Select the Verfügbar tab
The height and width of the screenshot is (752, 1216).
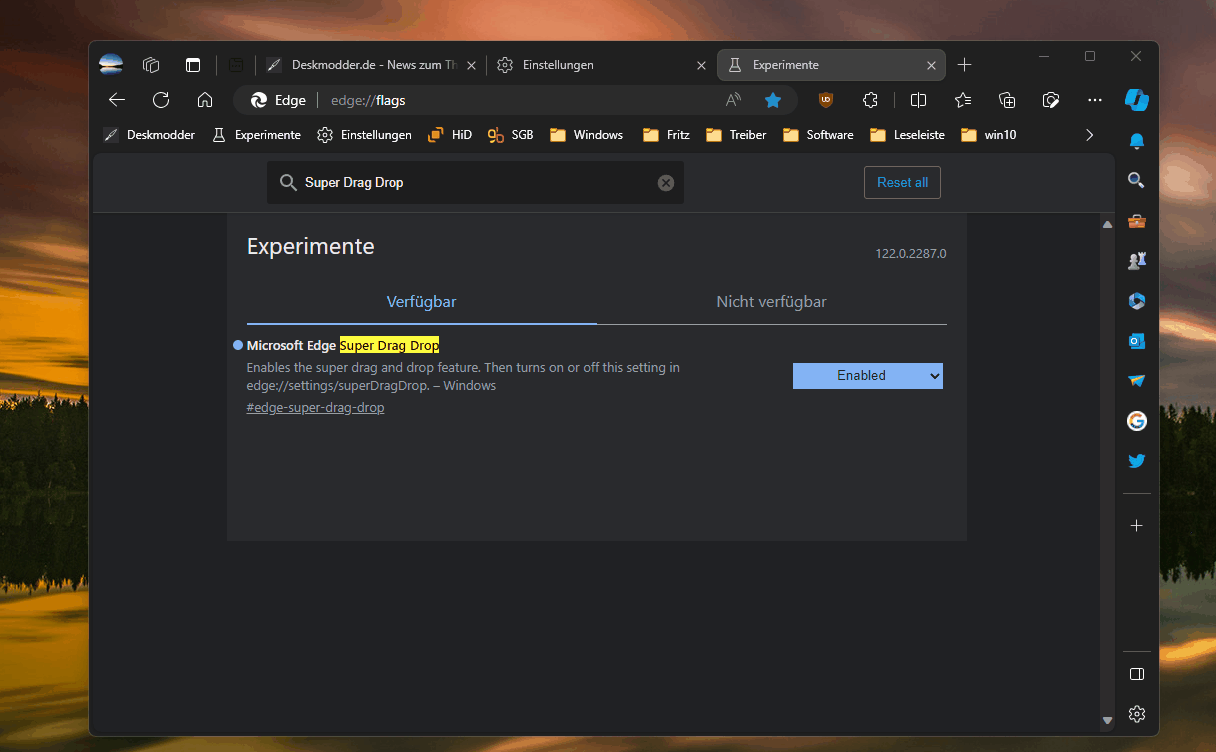point(422,302)
